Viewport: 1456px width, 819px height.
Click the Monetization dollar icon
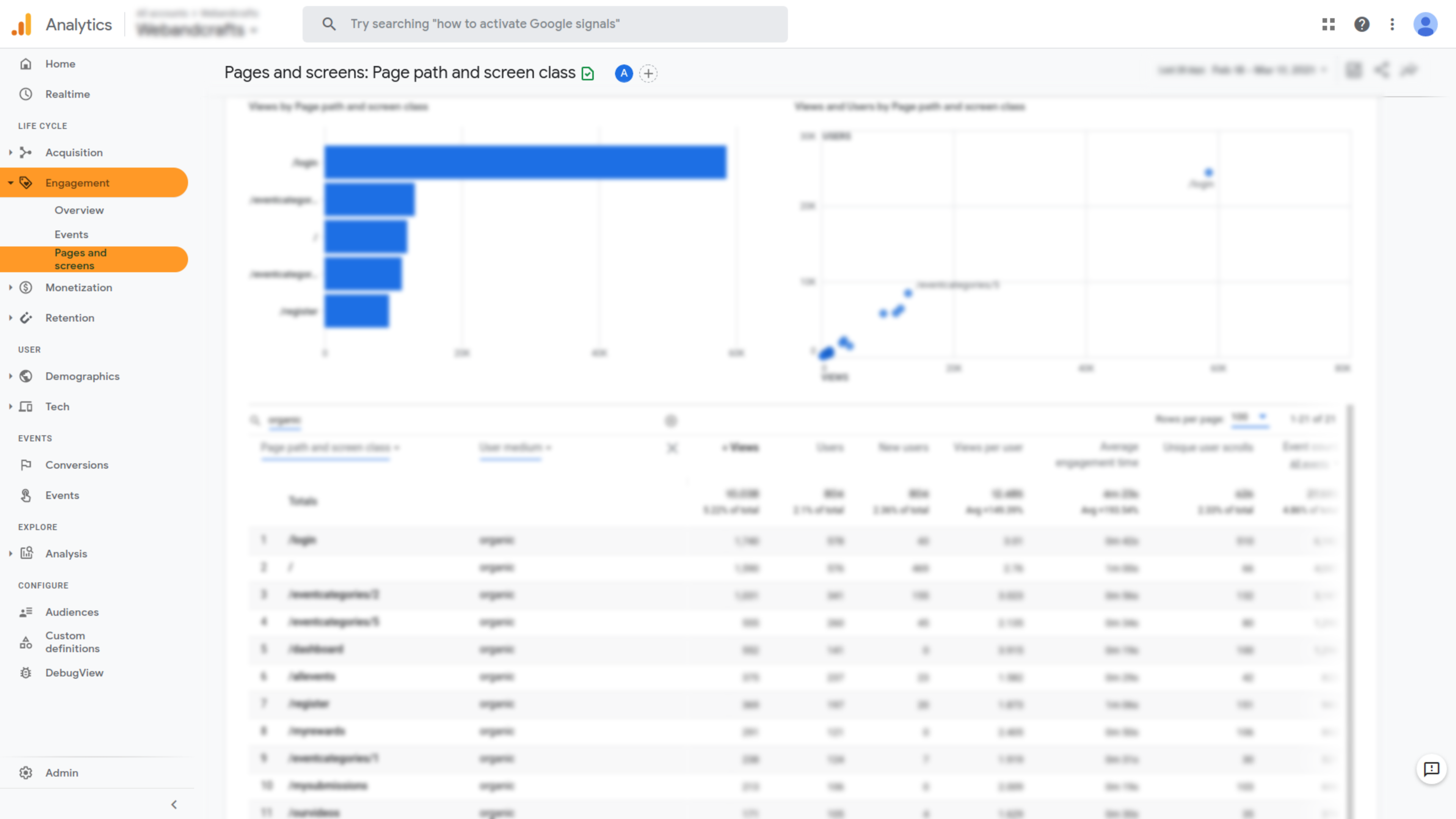pos(25,287)
